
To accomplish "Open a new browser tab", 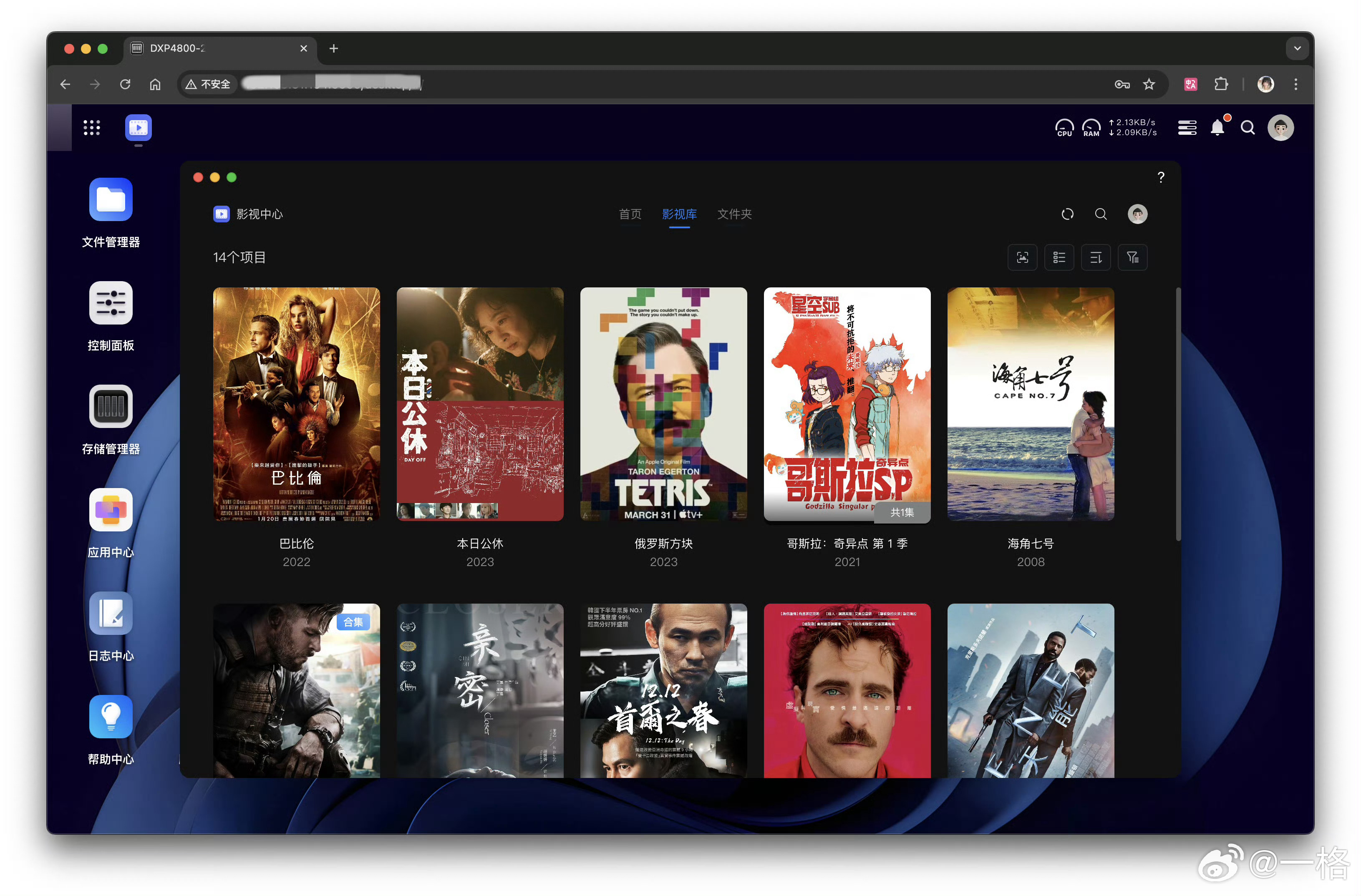I will pos(334,49).
